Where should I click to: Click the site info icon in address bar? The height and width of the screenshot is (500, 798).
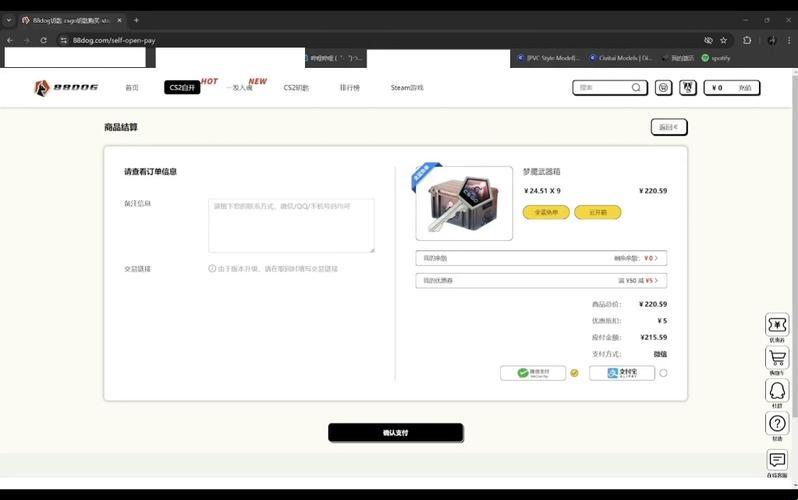click(x=63, y=40)
